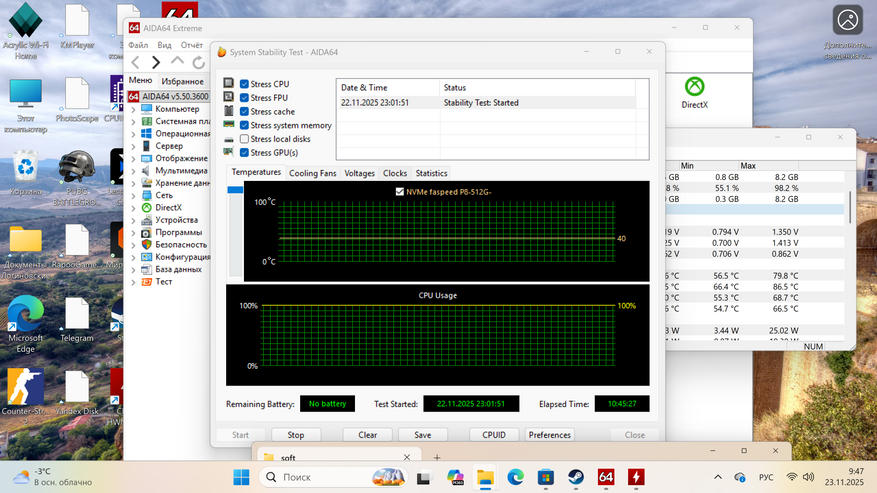Switch to the Statistics tab
The image size is (877, 493).
pyautogui.click(x=431, y=173)
